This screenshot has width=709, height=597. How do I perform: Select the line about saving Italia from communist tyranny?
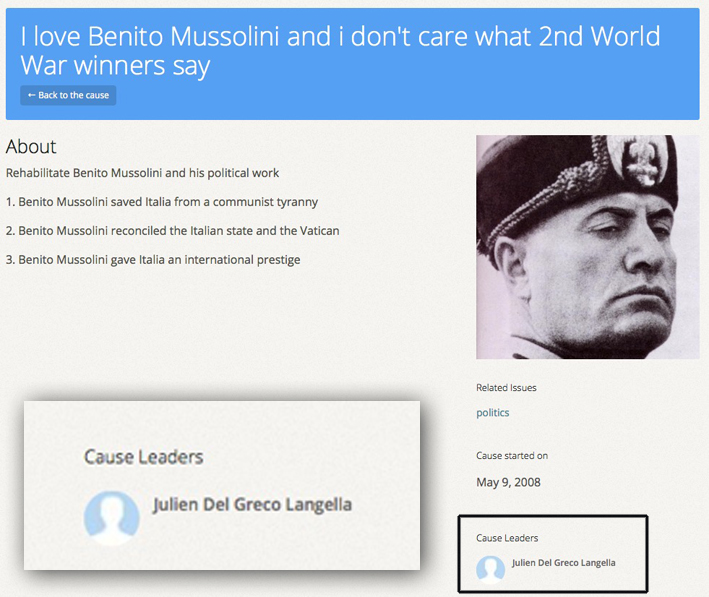[162, 202]
